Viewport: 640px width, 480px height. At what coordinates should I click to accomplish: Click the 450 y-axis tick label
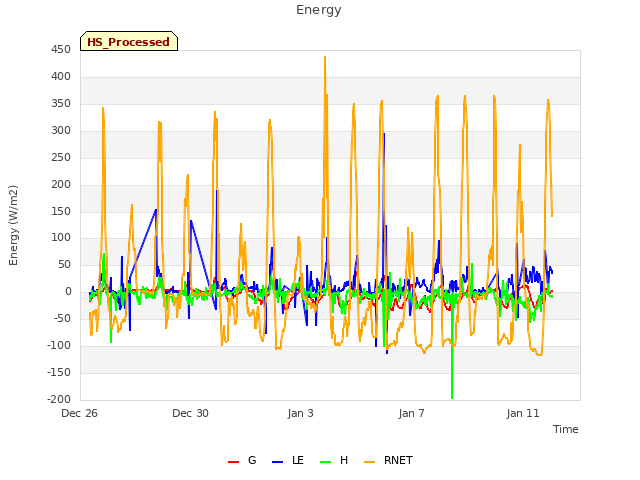click(x=61, y=50)
